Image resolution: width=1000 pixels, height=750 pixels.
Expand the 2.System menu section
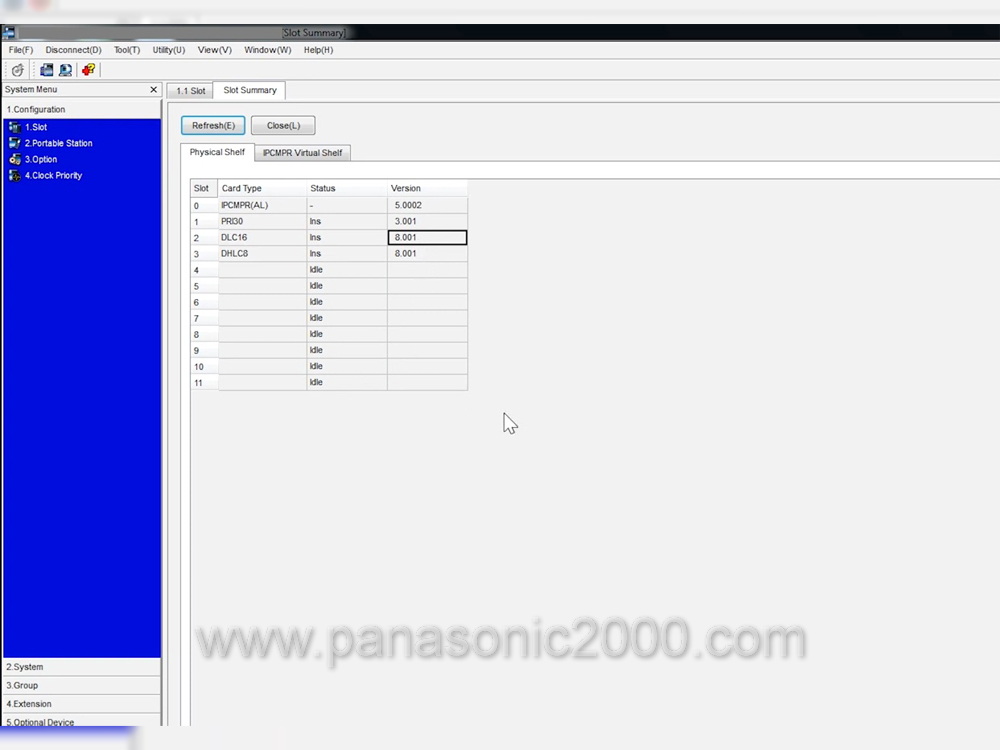click(25, 667)
